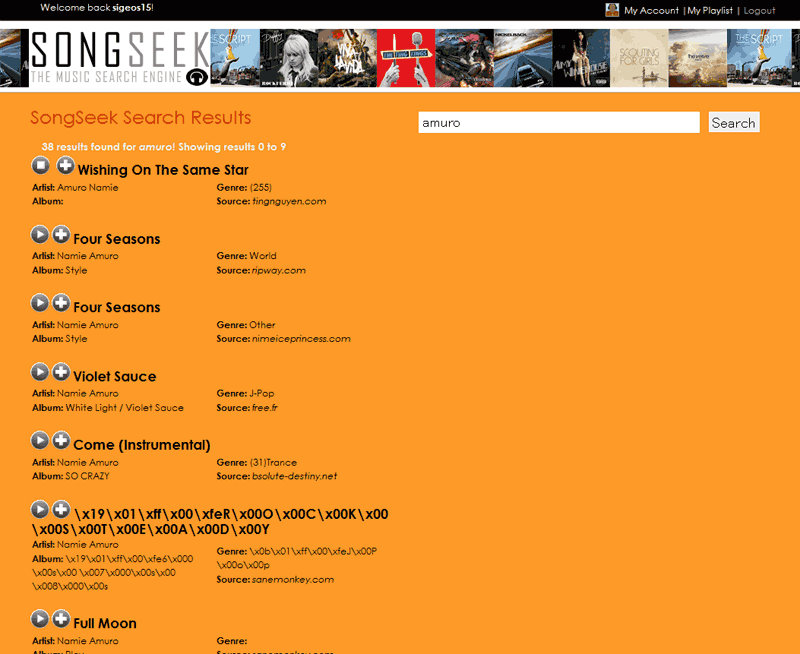Click the genre J-Pop
800x654 pixels.
(x=262, y=393)
